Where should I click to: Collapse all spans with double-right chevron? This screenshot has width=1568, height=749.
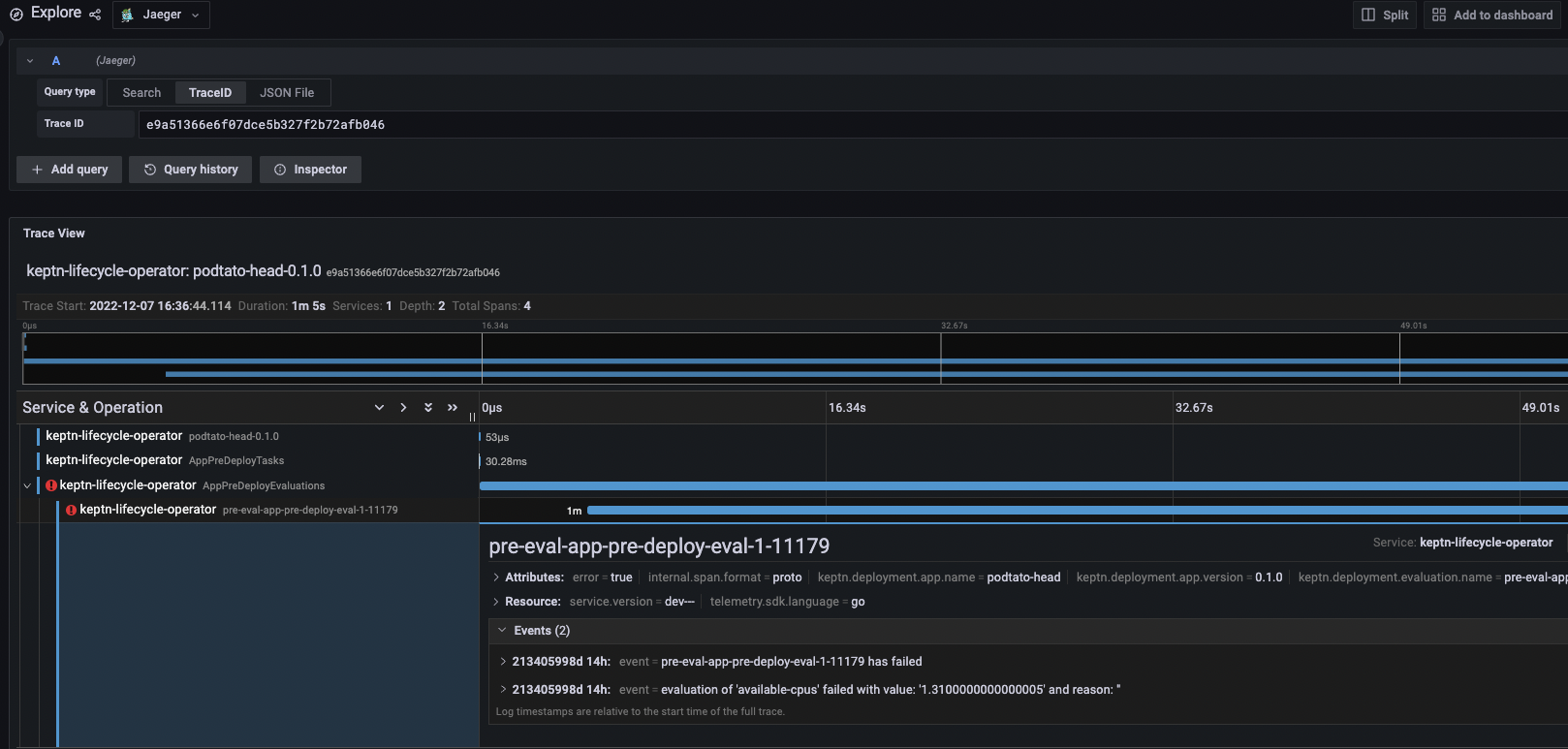(453, 408)
